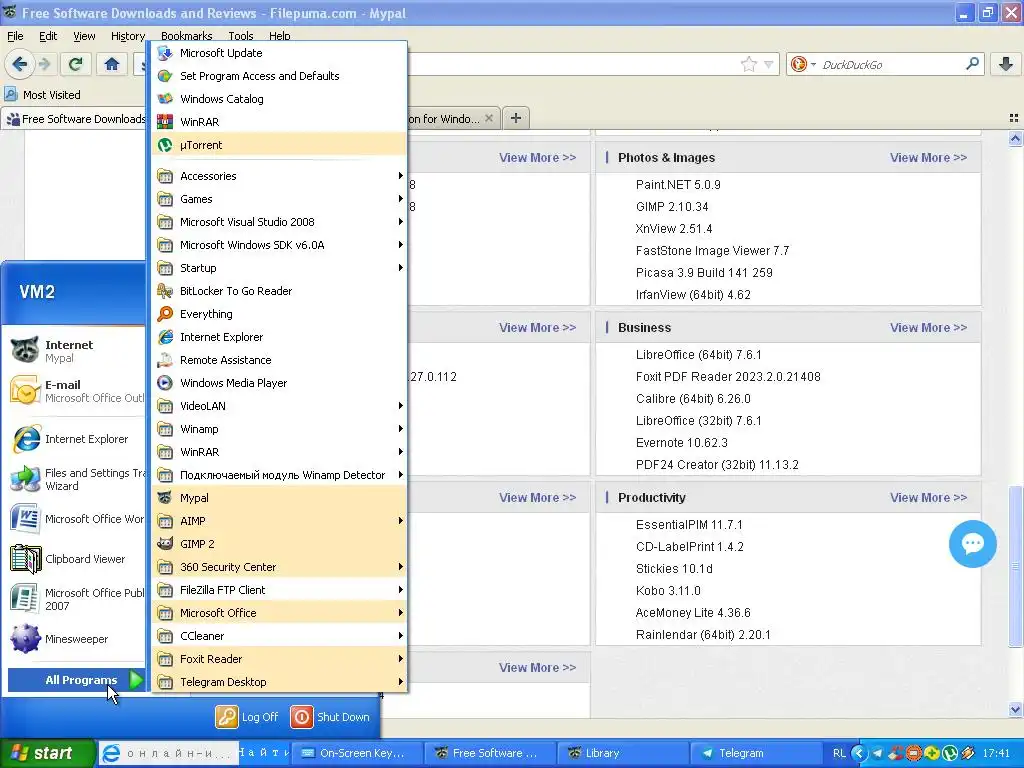Open the Tools menu
1024x768 pixels.
pos(240,36)
